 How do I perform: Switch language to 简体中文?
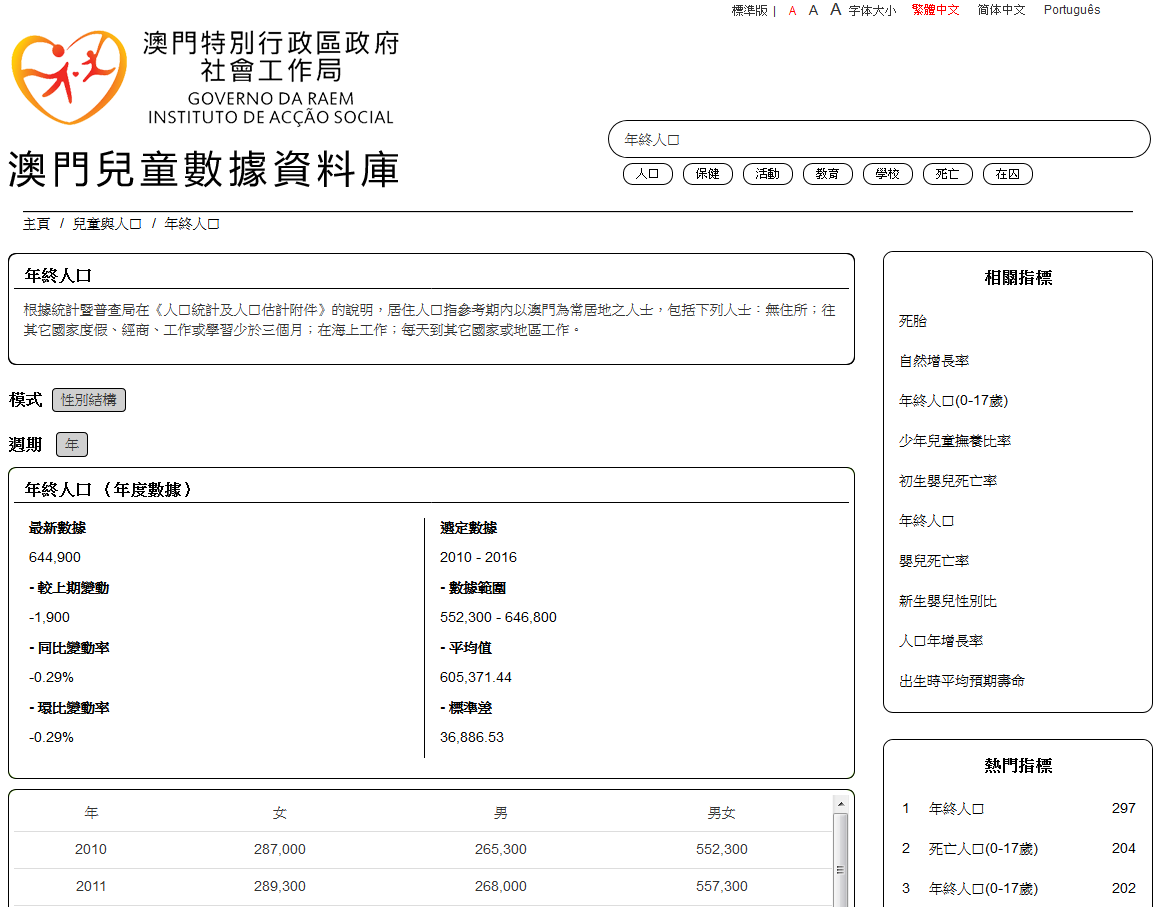coord(1001,10)
